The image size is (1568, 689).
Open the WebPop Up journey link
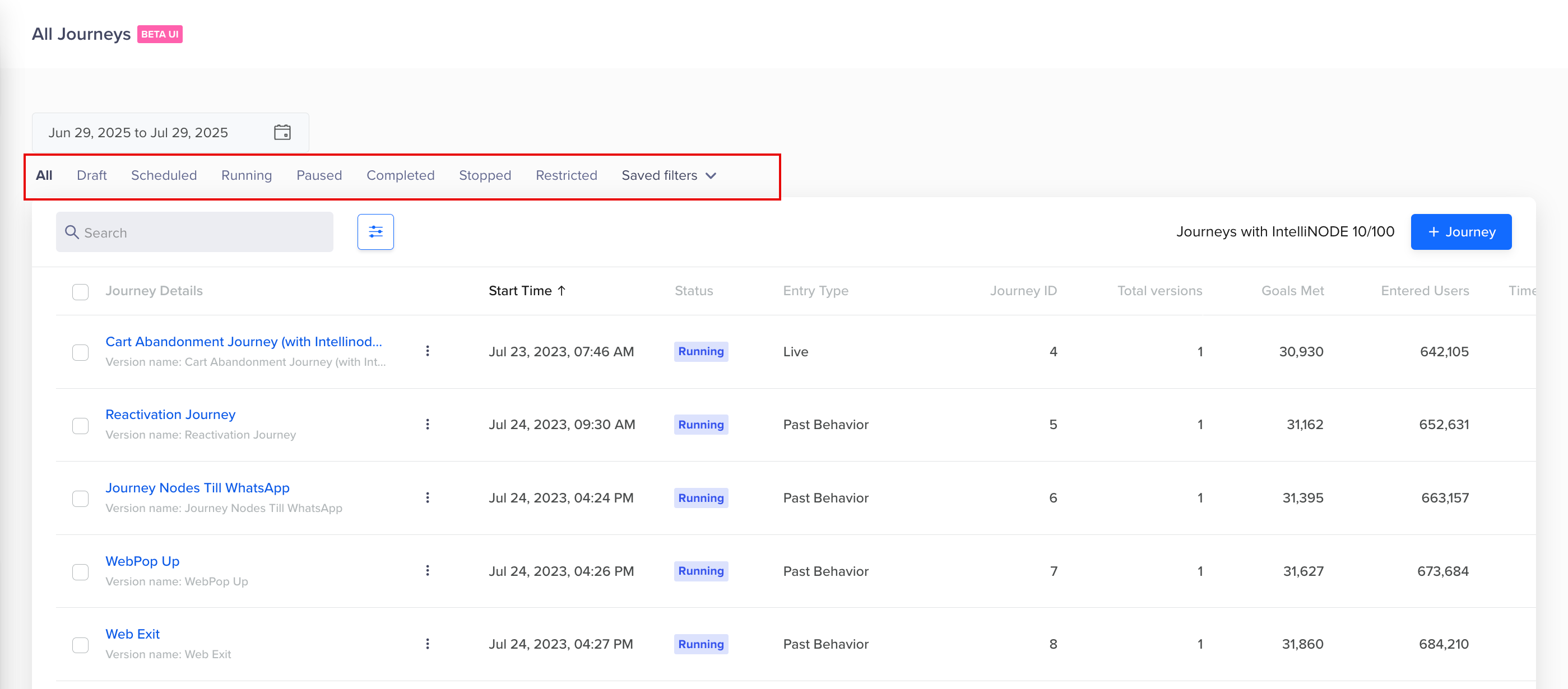tap(142, 561)
